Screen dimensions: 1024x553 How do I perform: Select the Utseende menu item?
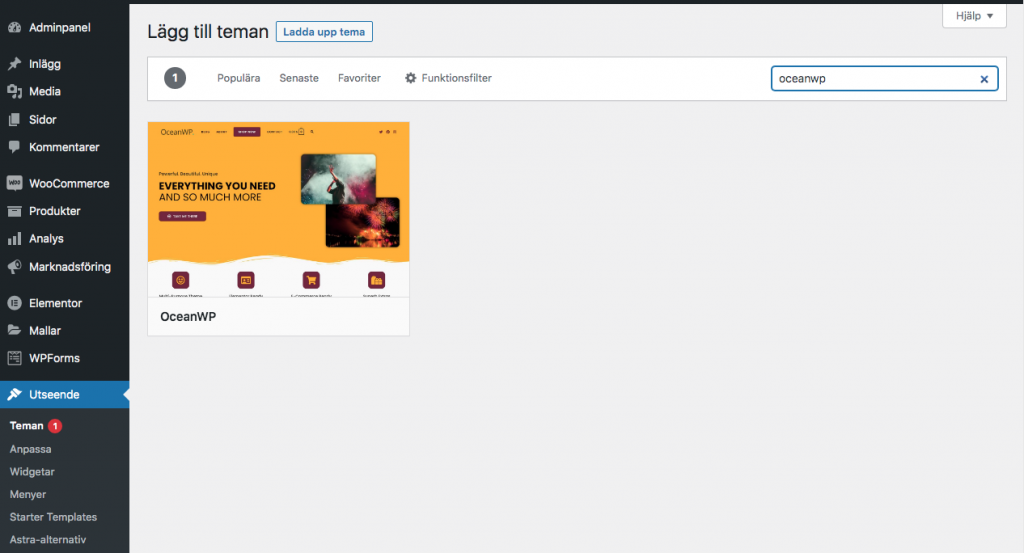click(x=65, y=394)
